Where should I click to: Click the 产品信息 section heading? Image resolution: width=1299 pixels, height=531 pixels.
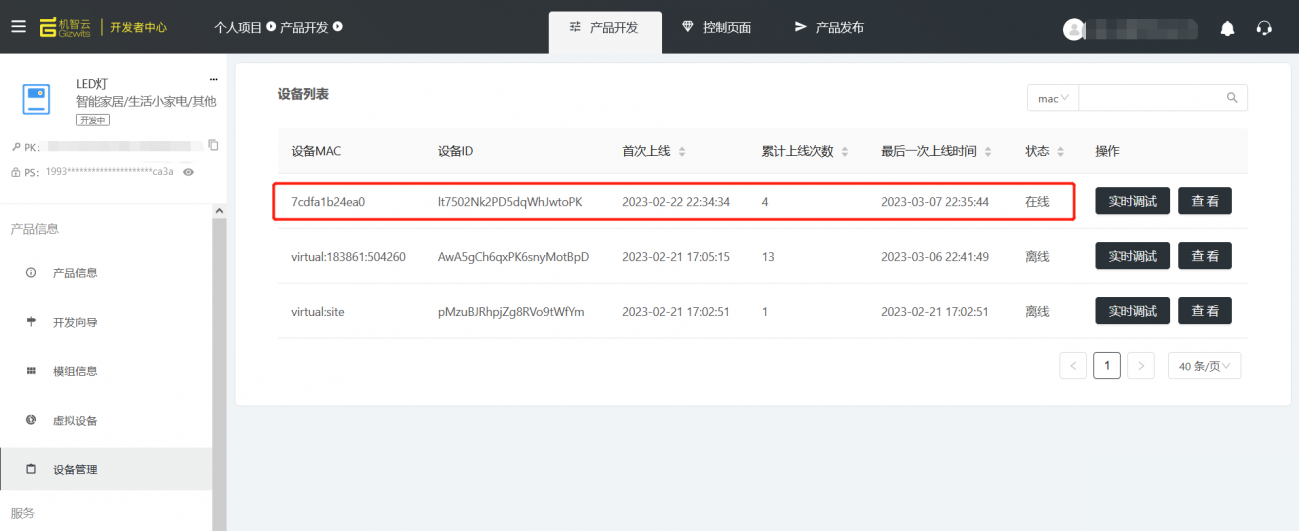pos(35,228)
